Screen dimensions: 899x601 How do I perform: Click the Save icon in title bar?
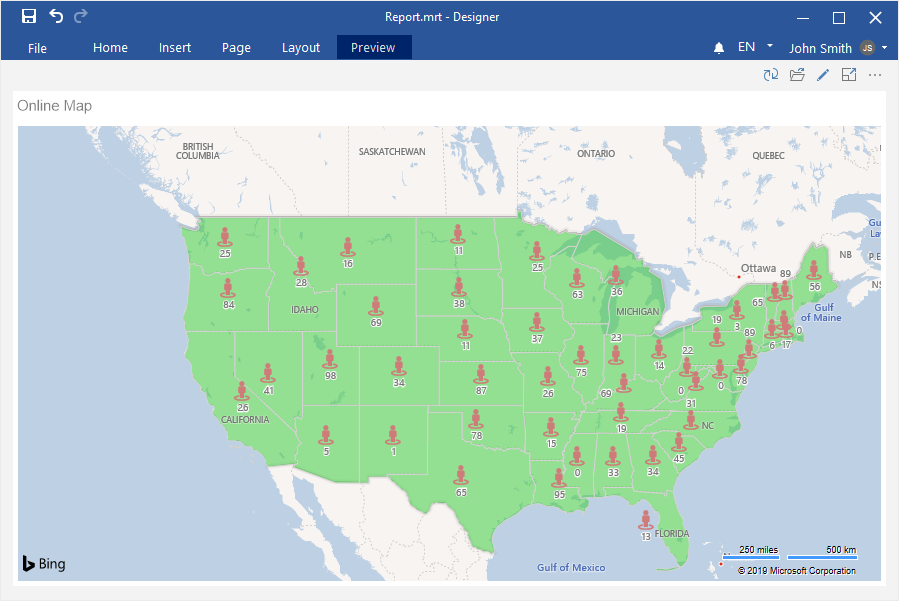[x=29, y=16]
